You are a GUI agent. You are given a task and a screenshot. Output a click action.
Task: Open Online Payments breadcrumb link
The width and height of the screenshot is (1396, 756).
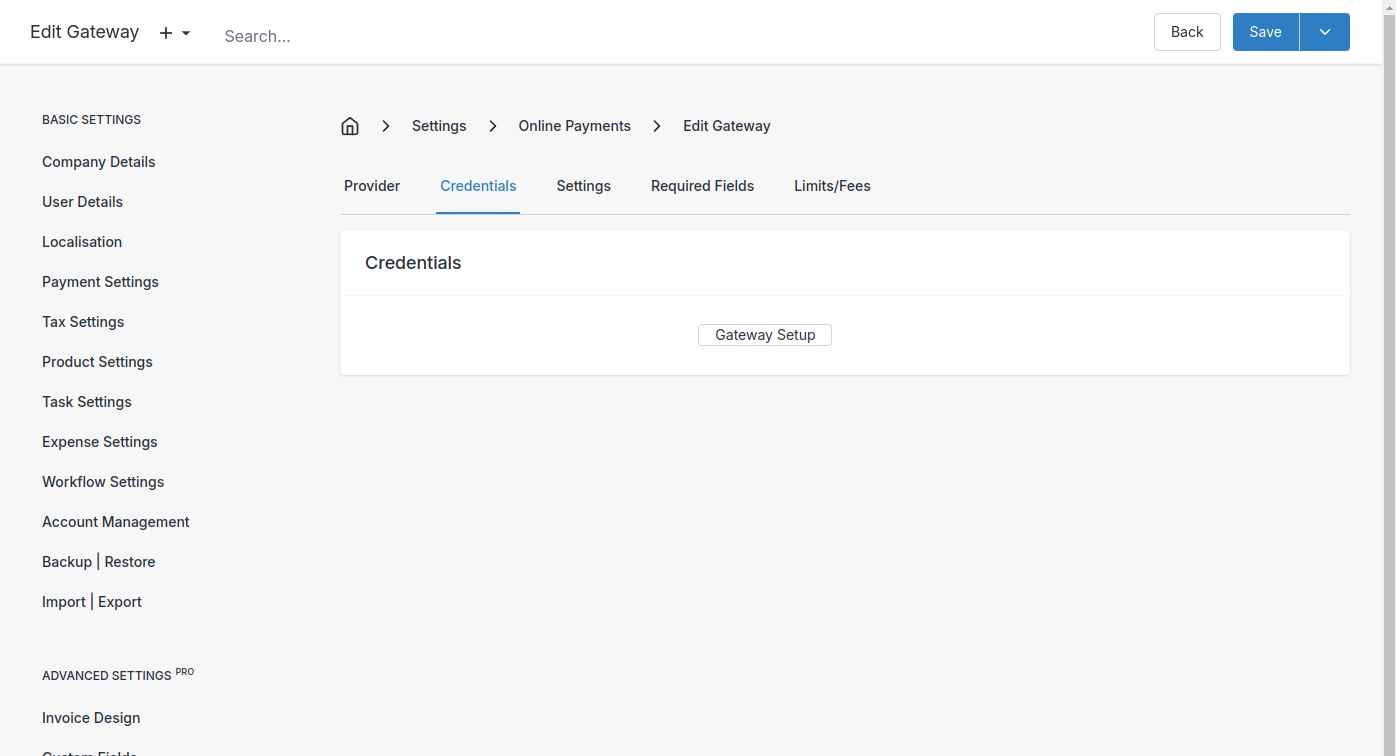click(574, 126)
